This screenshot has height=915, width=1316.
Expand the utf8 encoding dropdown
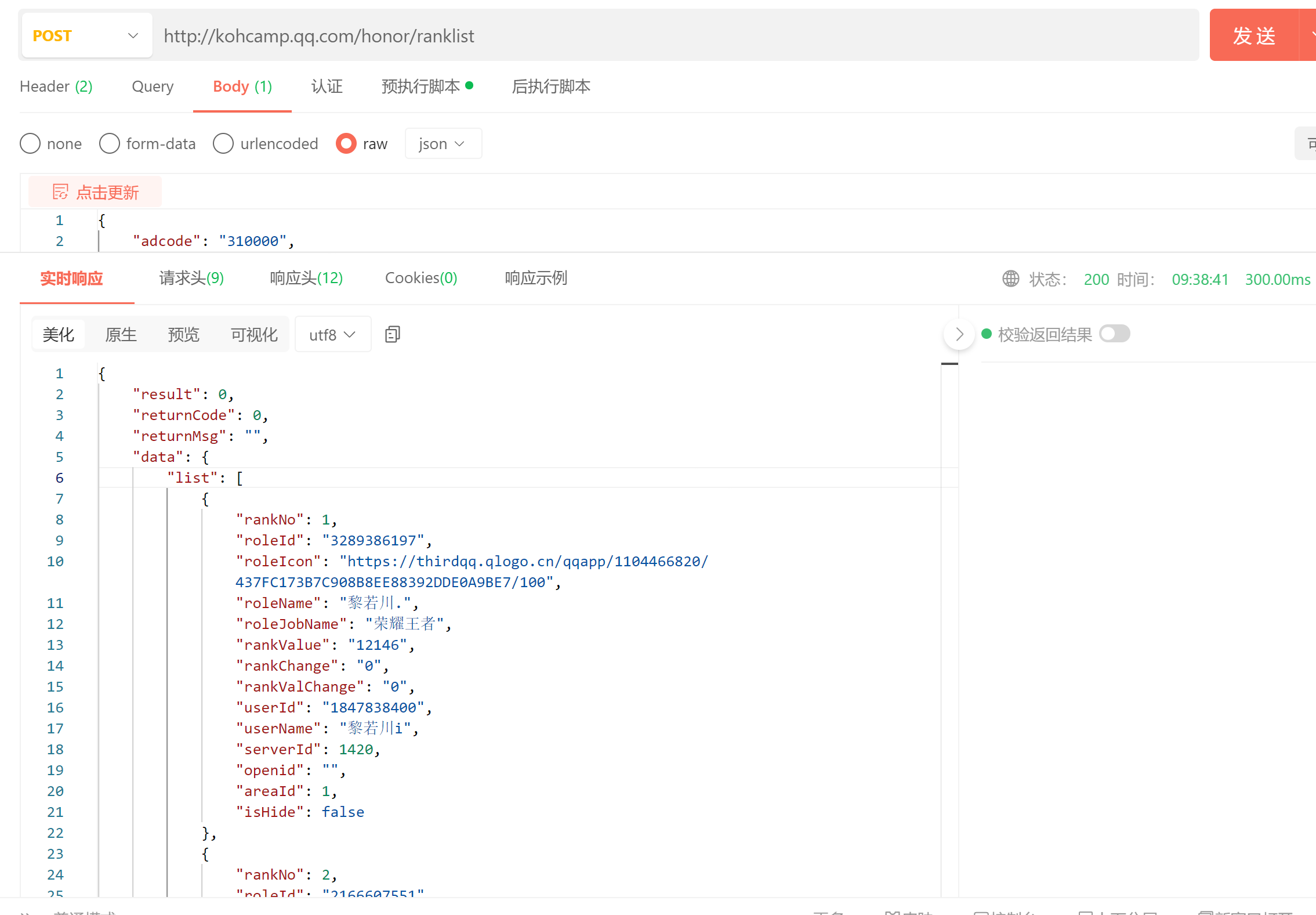point(332,335)
